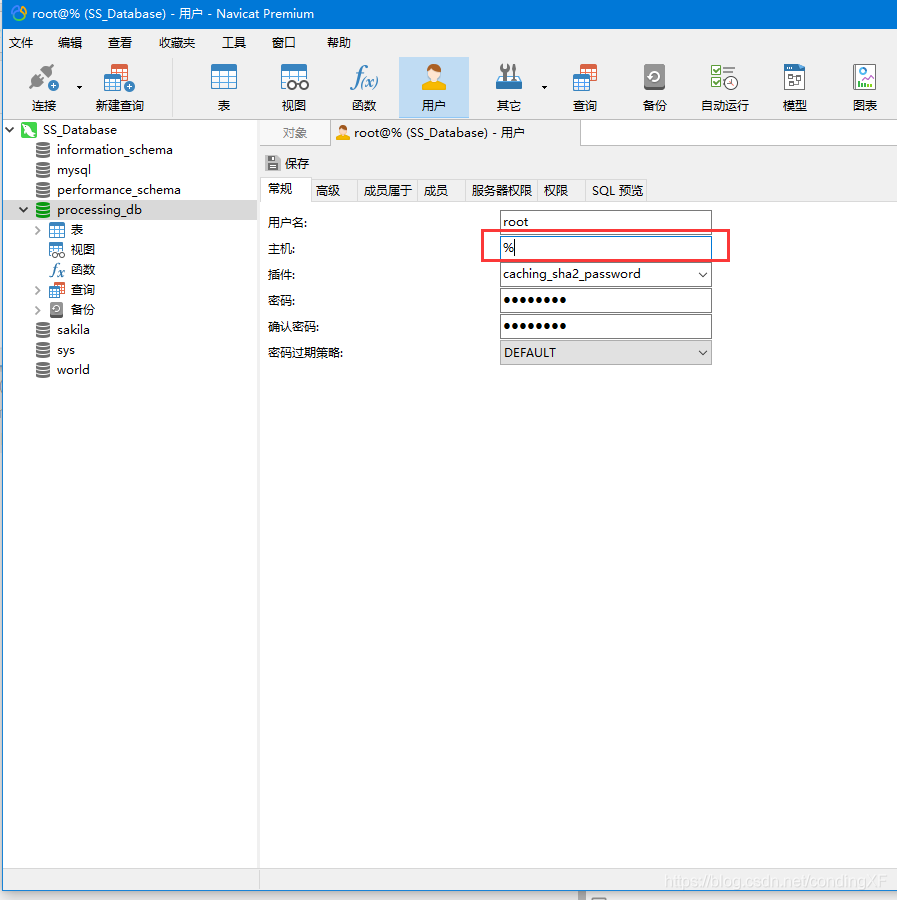The image size is (897, 900).
Task: Collapse the SS_Database connection node
Action: tap(10, 130)
